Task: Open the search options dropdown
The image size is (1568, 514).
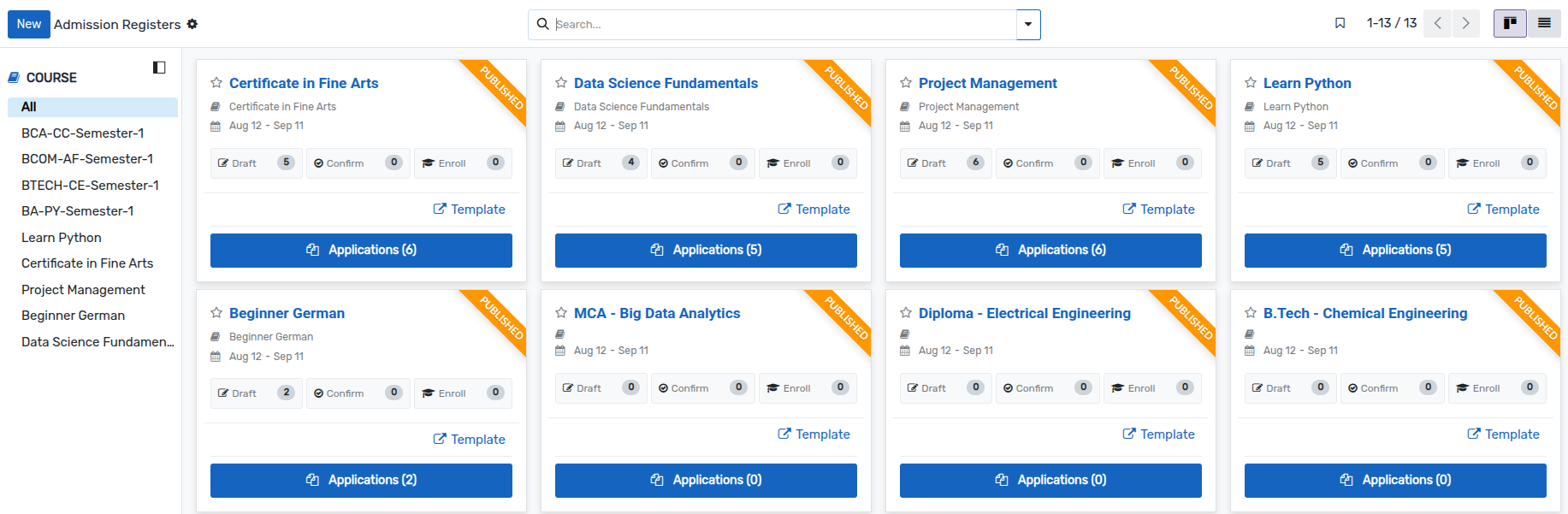Action: [1028, 24]
